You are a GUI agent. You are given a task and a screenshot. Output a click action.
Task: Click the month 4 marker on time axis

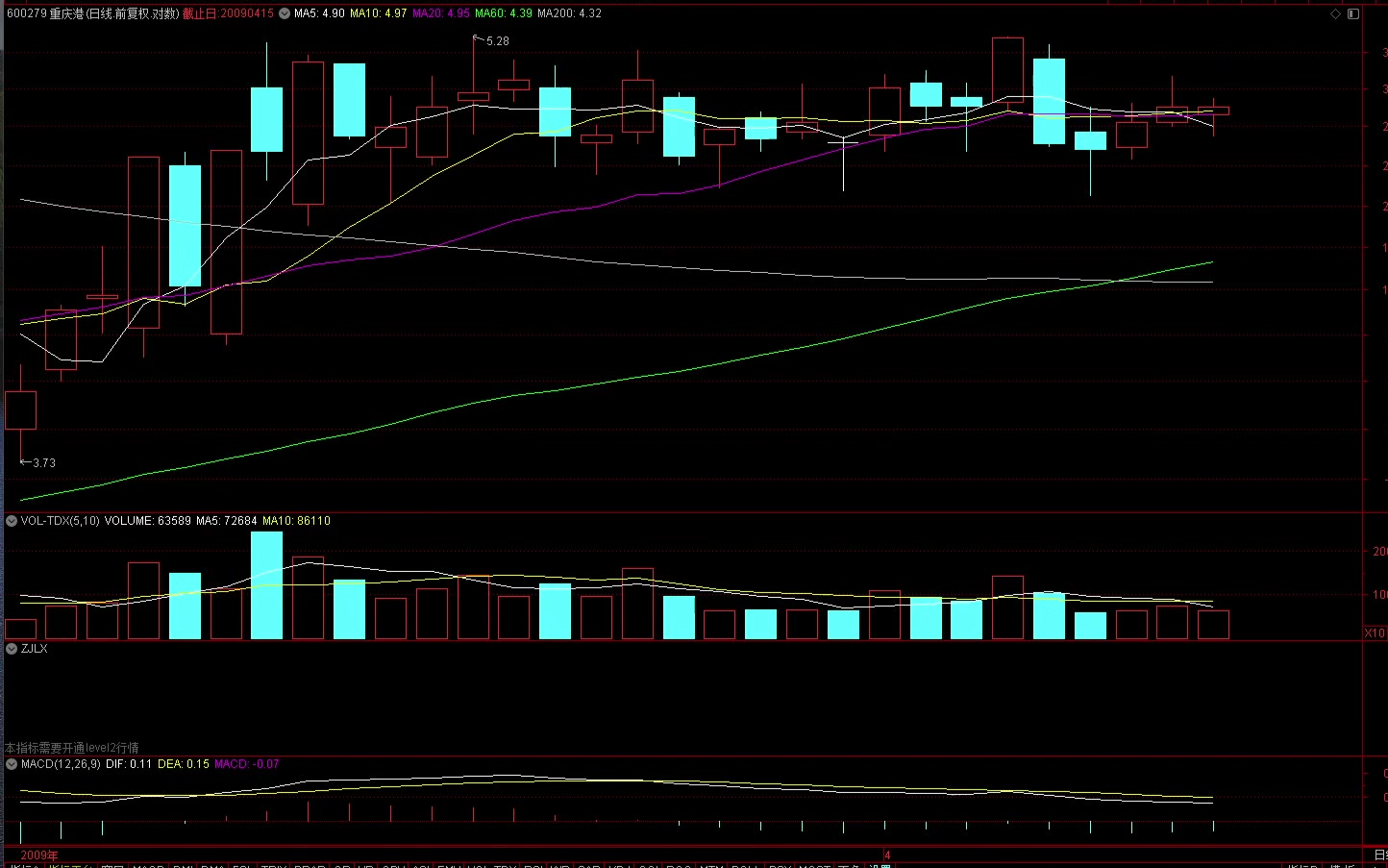click(887, 855)
